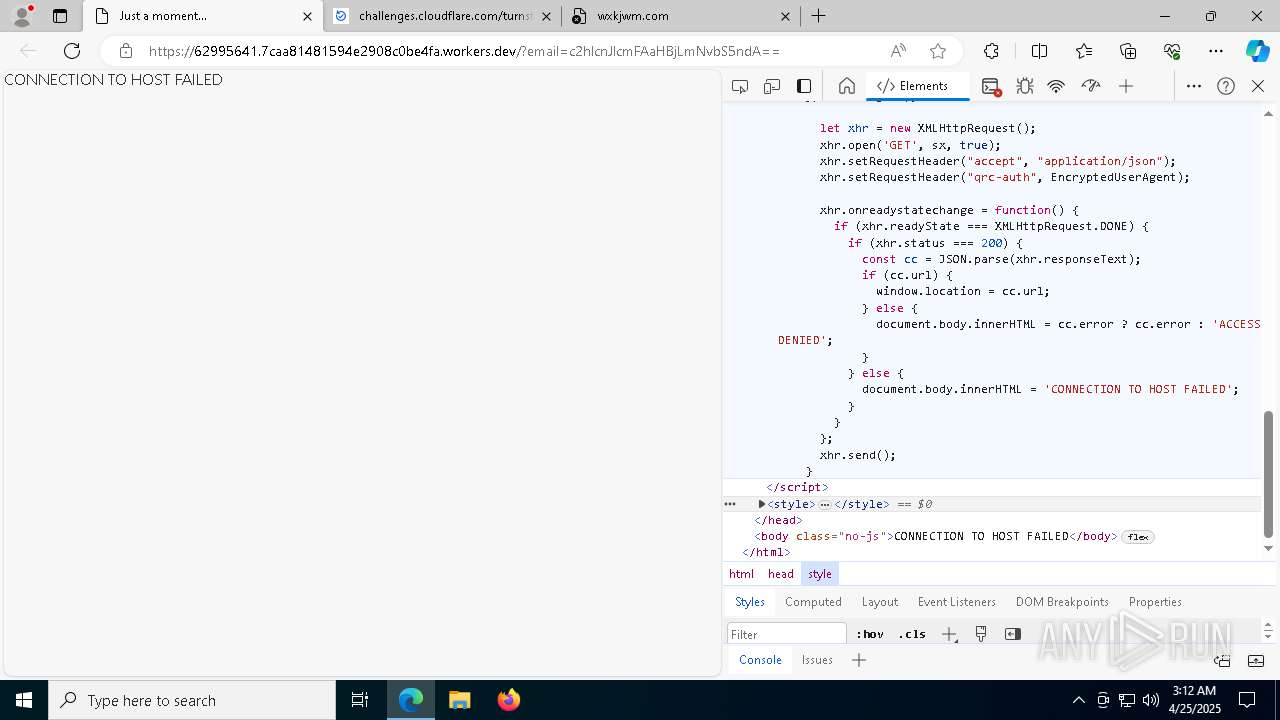Select head in the DOM breadcrumb
The image size is (1280, 720).
click(781, 574)
